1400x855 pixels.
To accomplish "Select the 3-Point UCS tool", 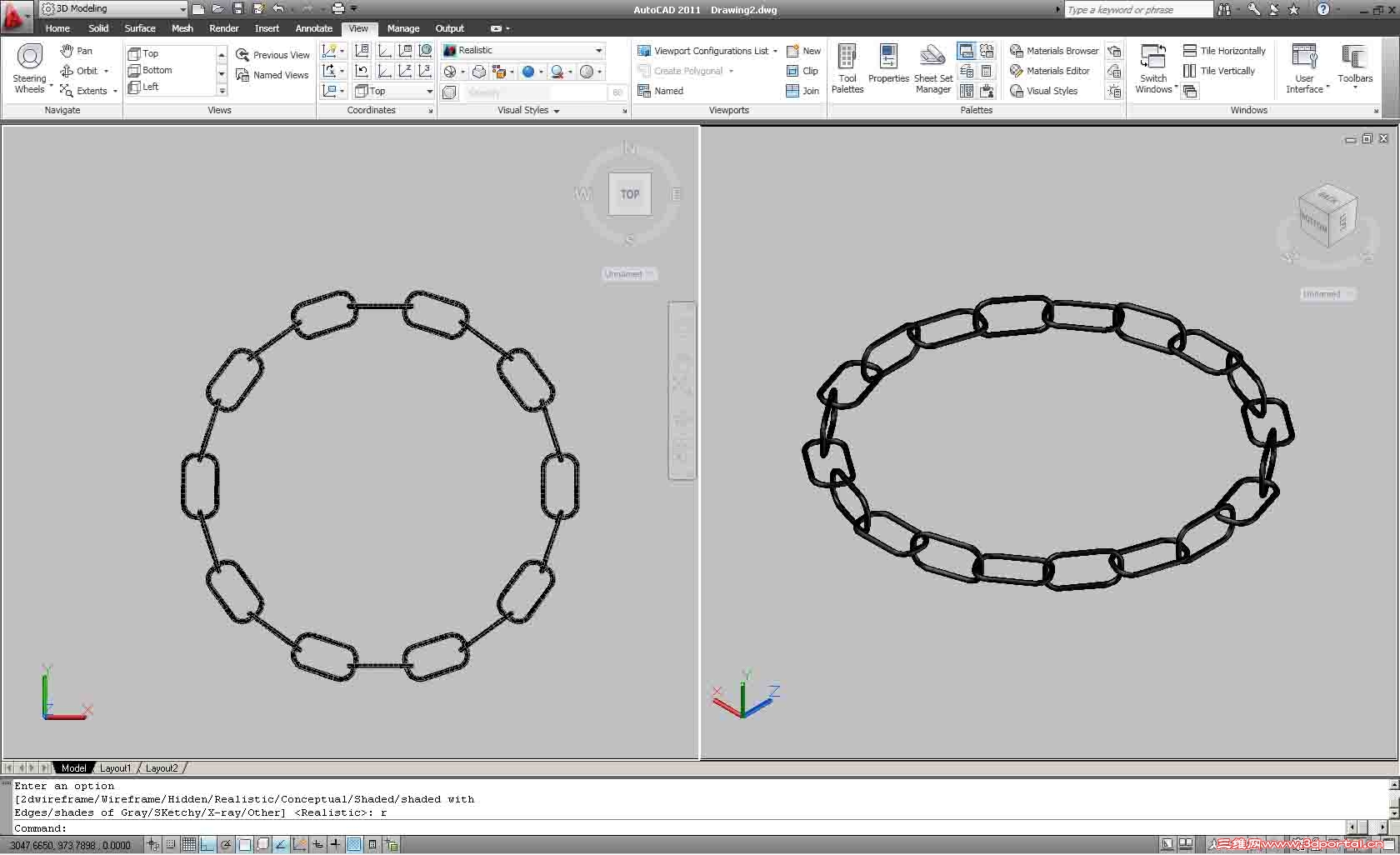I will point(424,71).
